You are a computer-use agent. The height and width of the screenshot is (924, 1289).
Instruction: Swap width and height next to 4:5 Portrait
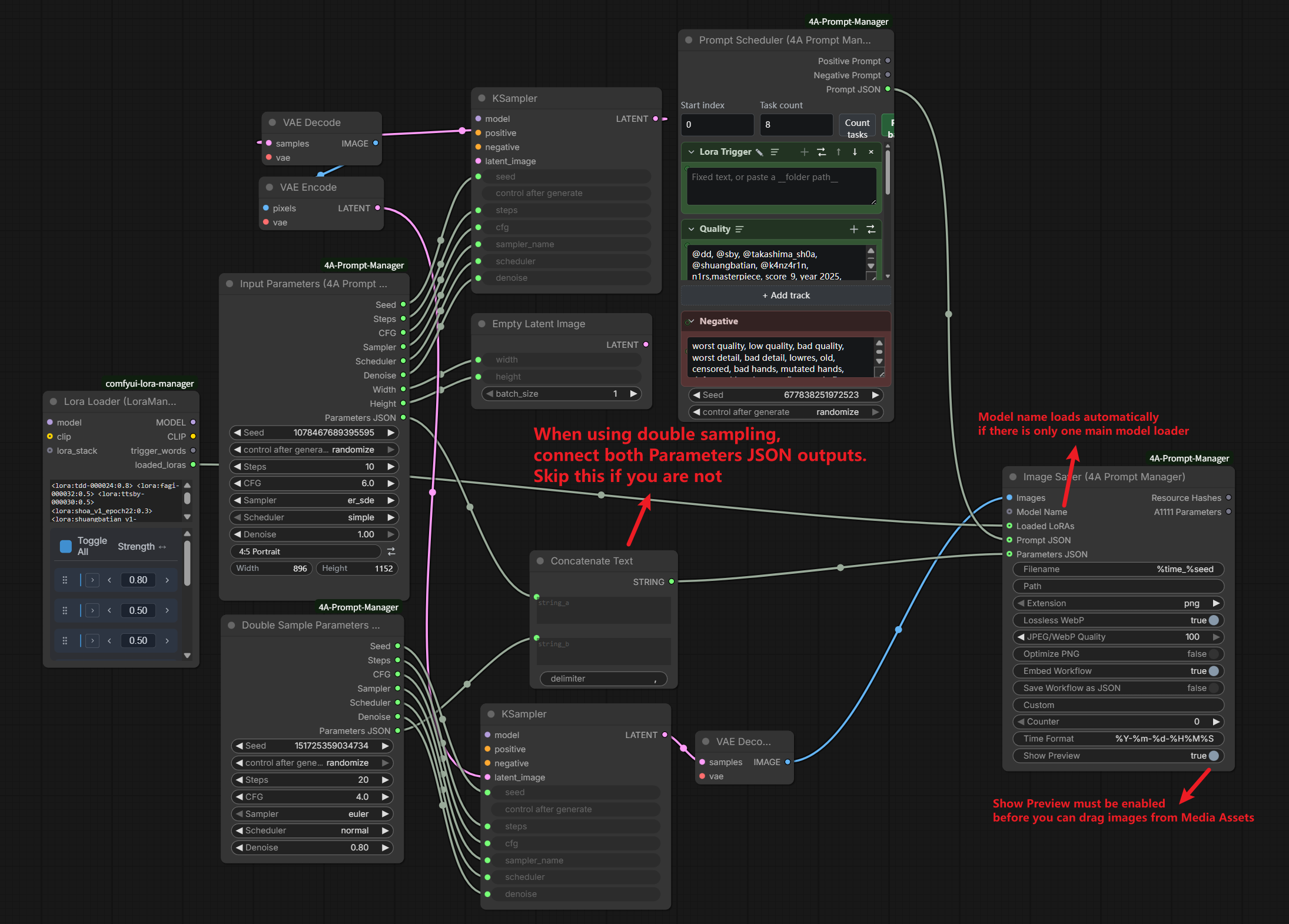point(391,551)
